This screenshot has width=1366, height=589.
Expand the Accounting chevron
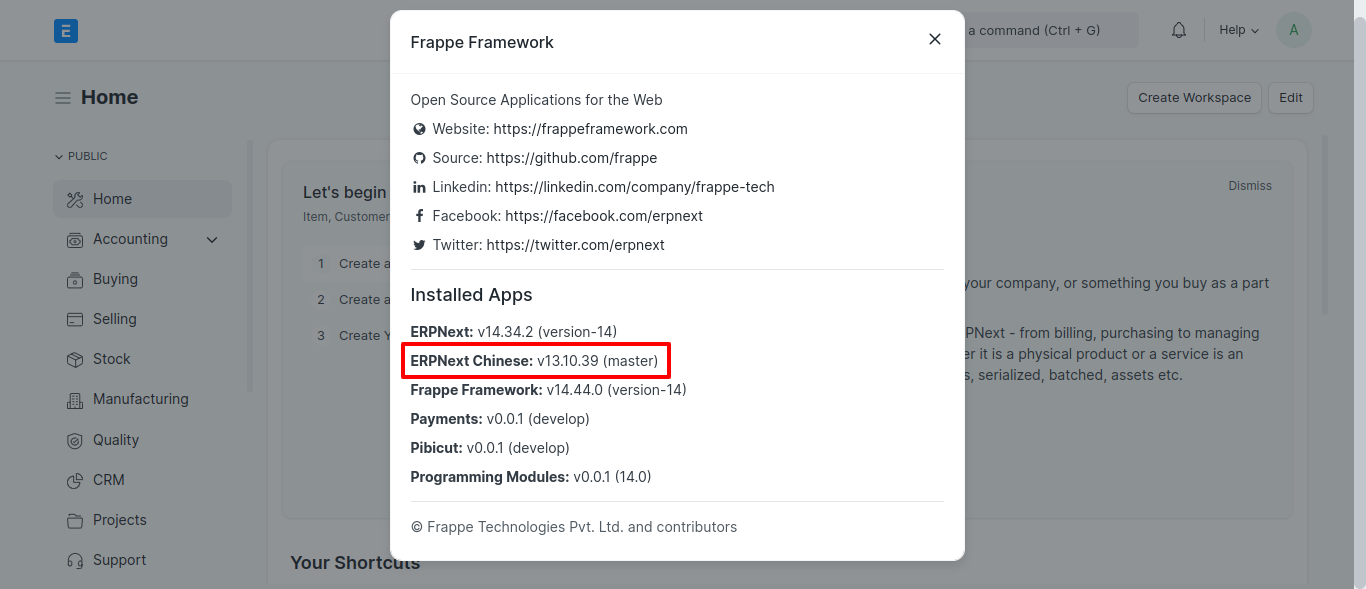pyautogui.click(x=212, y=240)
